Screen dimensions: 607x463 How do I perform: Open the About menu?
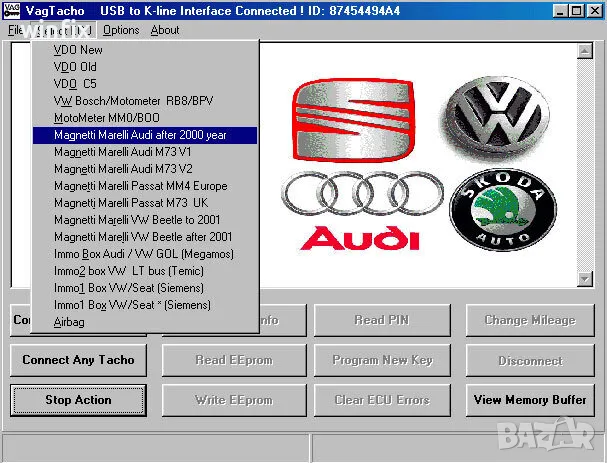coord(165,30)
